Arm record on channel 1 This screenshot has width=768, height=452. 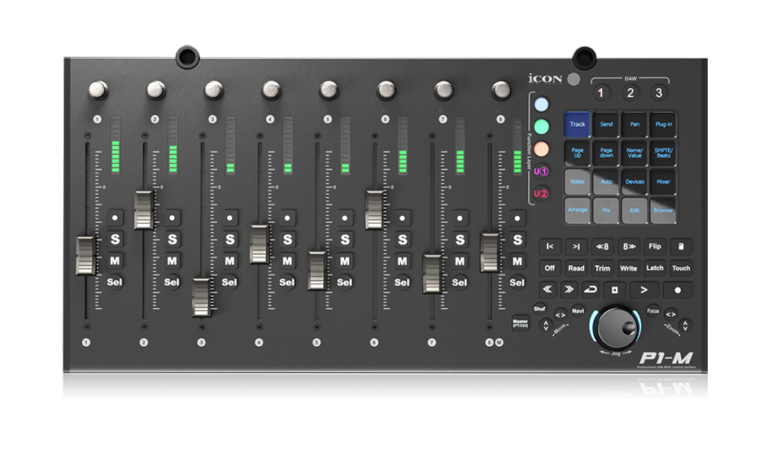(115, 218)
